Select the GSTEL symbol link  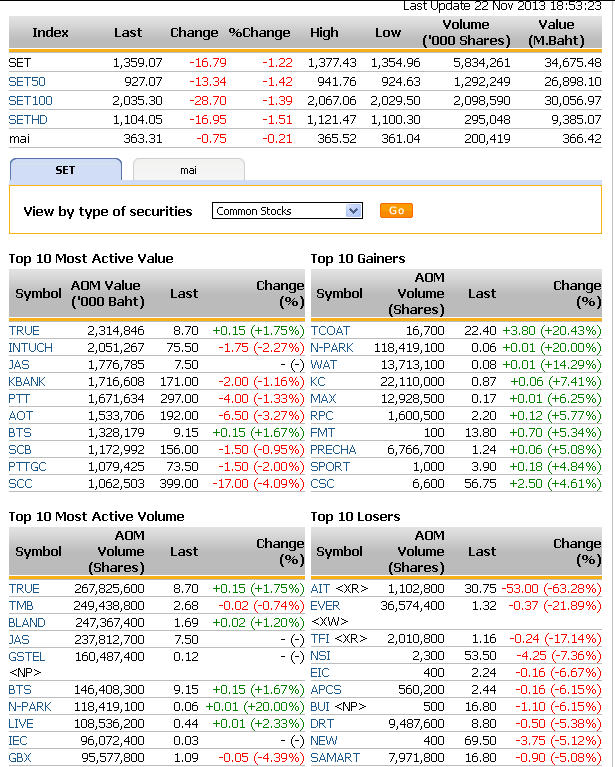[x=29, y=656]
